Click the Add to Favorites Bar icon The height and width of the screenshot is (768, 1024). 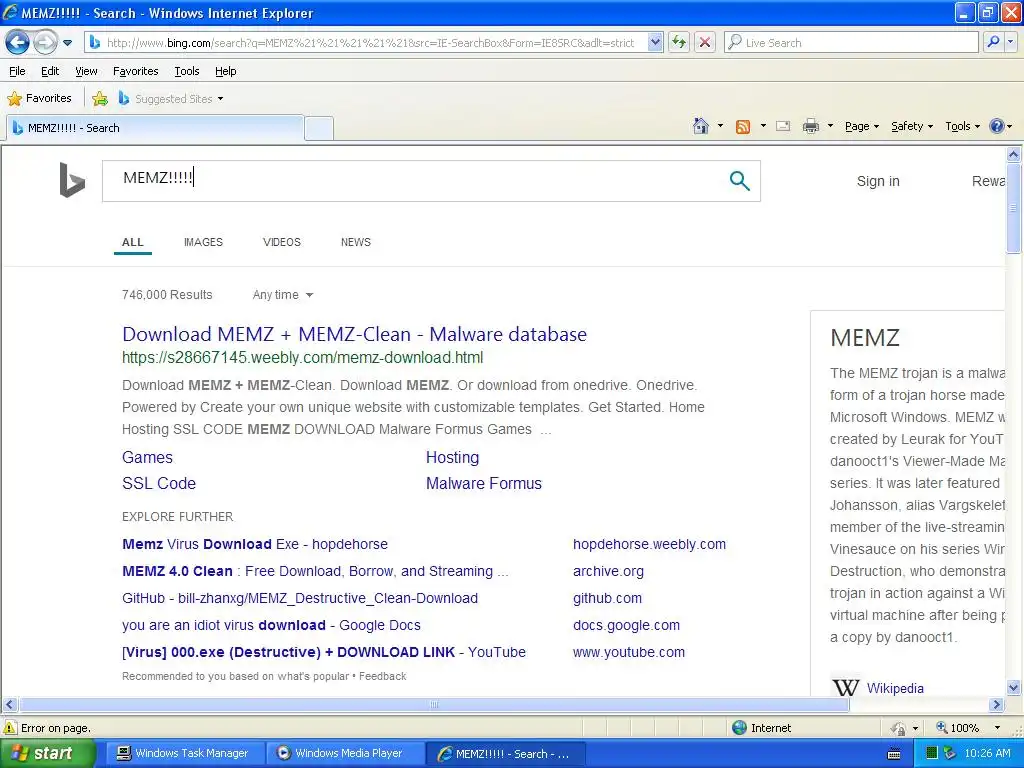click(100, 99)
